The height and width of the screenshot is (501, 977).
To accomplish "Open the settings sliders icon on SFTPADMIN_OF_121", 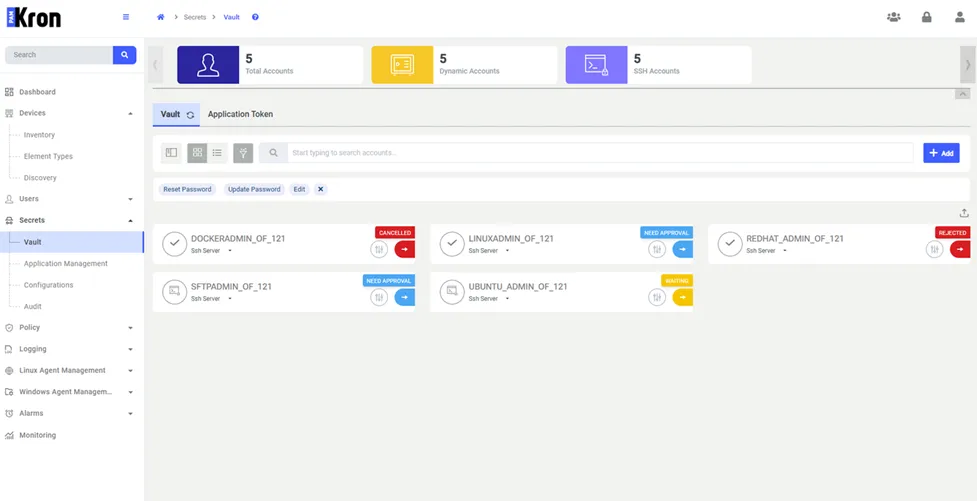I will pos(379,297).
